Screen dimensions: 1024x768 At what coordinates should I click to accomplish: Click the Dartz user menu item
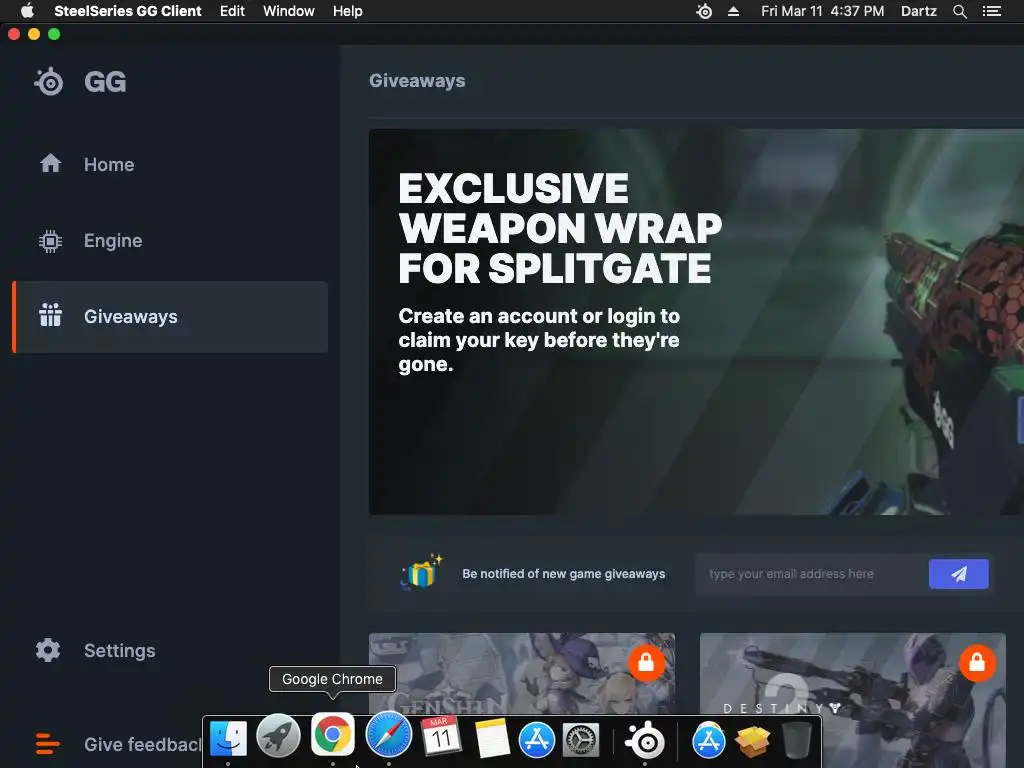tap(918, 11)
